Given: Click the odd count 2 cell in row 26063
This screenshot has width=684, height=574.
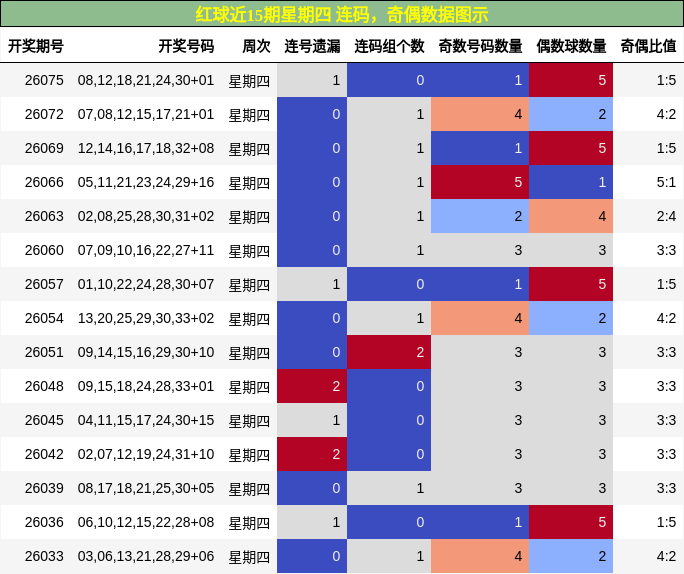Looking at the screenshot, I should (x=480, y=216).
